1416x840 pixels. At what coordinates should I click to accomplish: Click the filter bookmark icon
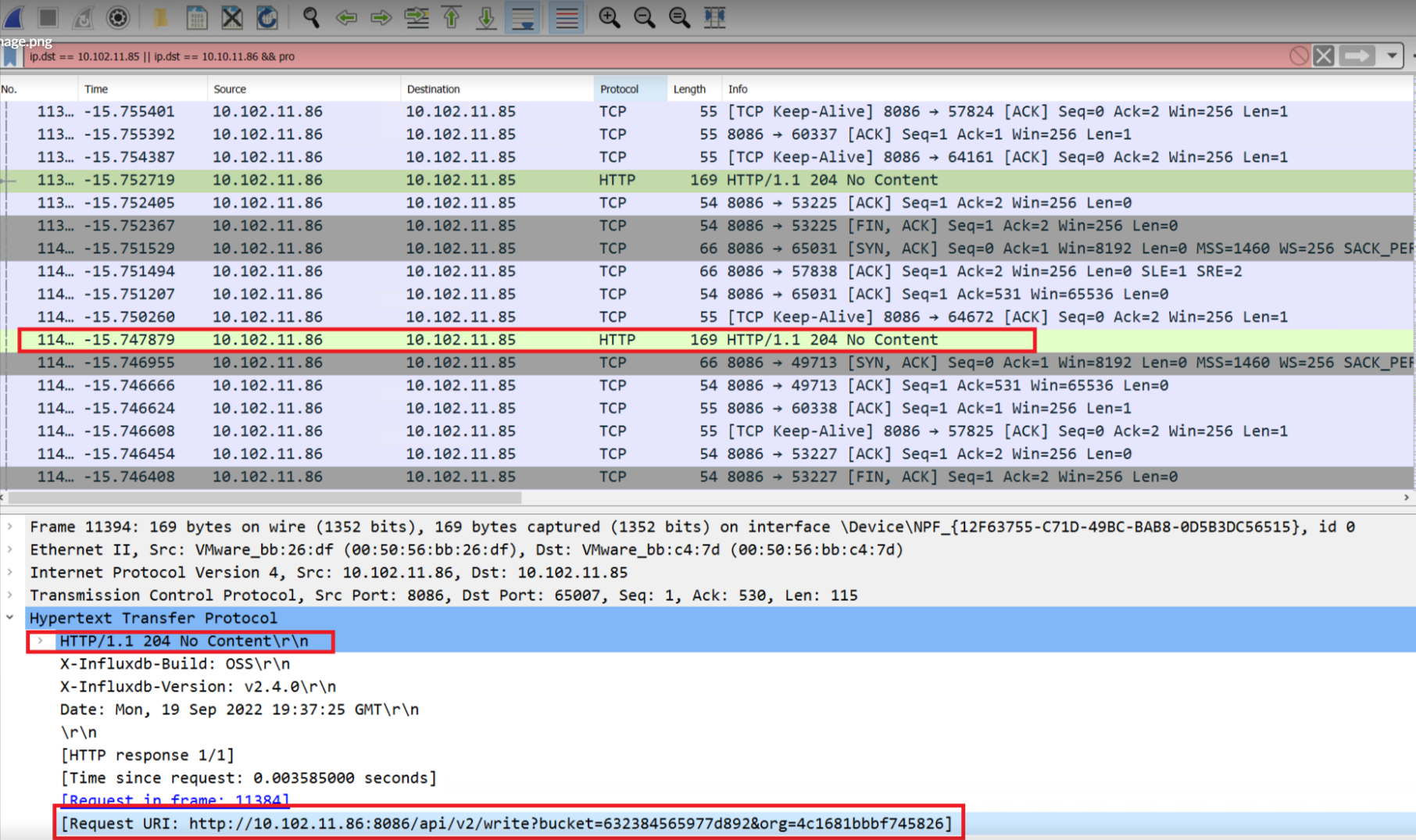click(9, 55)
